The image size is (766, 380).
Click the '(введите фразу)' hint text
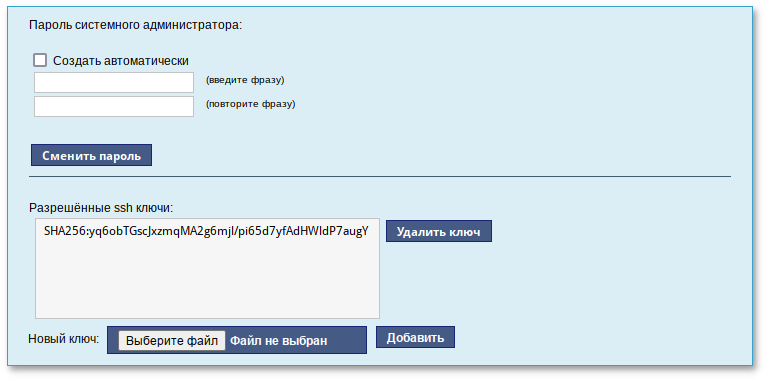245,80
